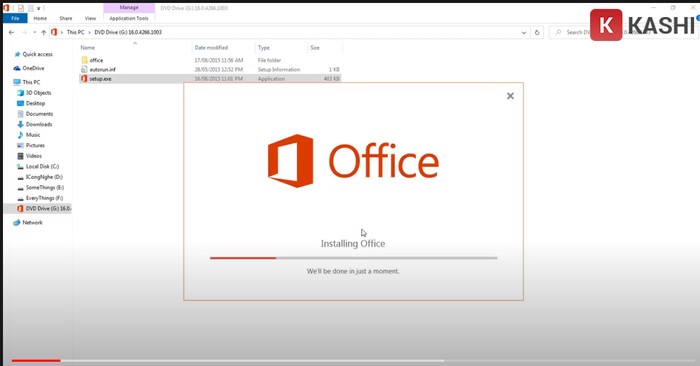Go up one folder level arrow
Screen dimensions: 700x366
click(x=43, y=32)
